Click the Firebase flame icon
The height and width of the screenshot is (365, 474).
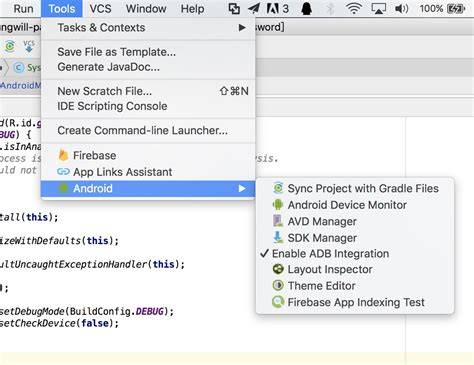point(63,155)
